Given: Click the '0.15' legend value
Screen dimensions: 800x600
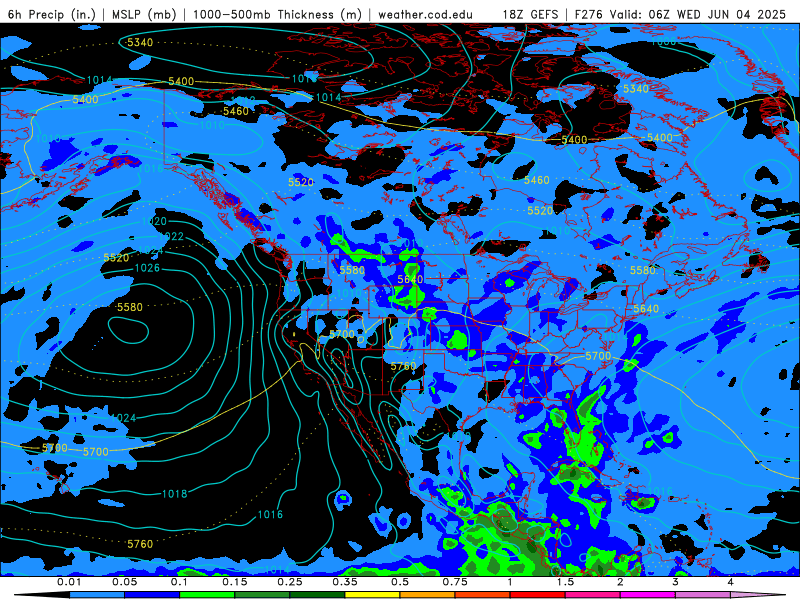Looking at the screenshot, I should (x=235, y=582).
